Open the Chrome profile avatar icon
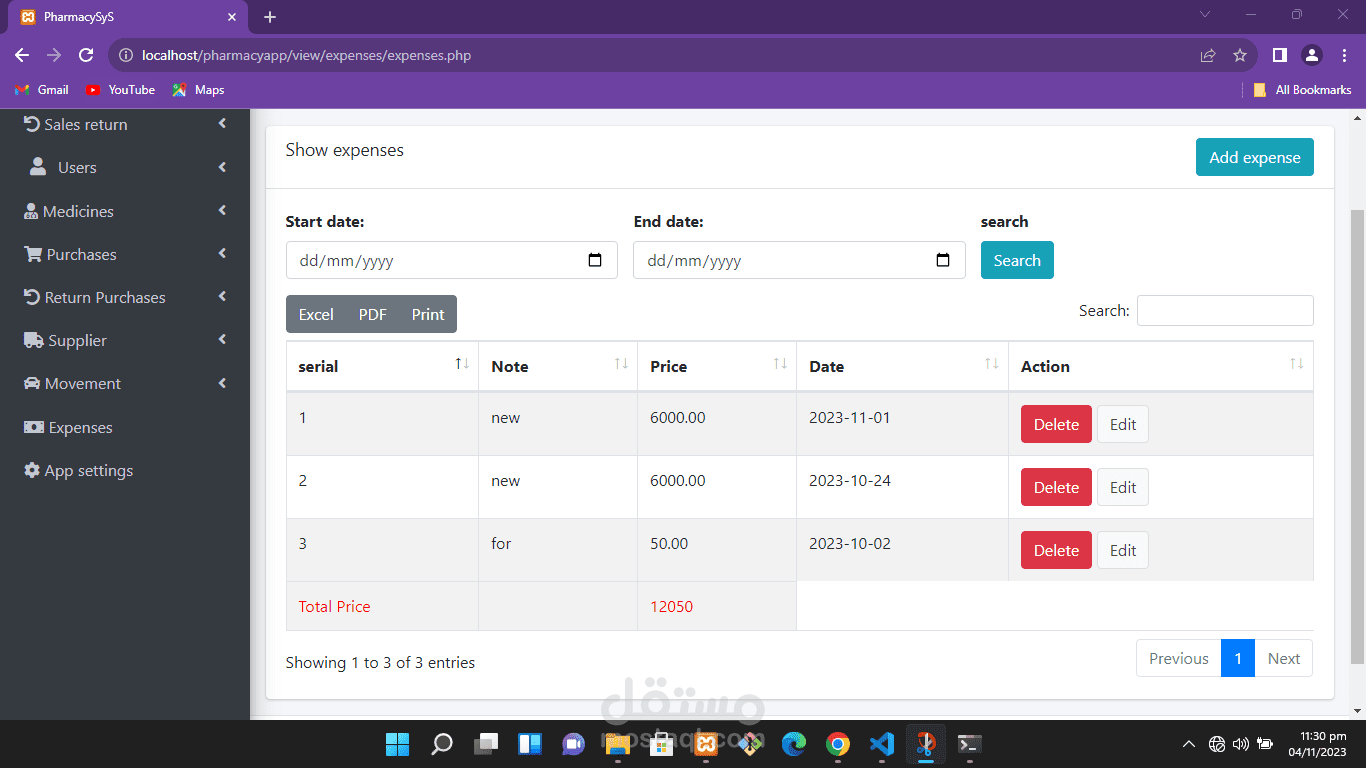 pyautogui.click(x=1312, y=55)
